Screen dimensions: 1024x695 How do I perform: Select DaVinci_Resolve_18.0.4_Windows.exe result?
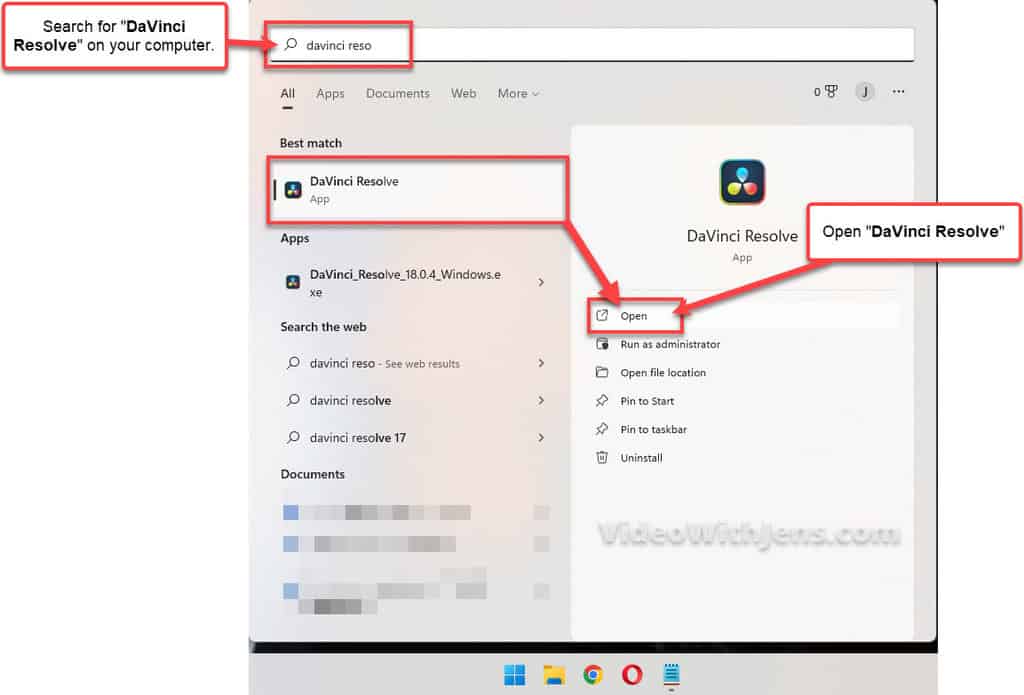coord(417,283)
